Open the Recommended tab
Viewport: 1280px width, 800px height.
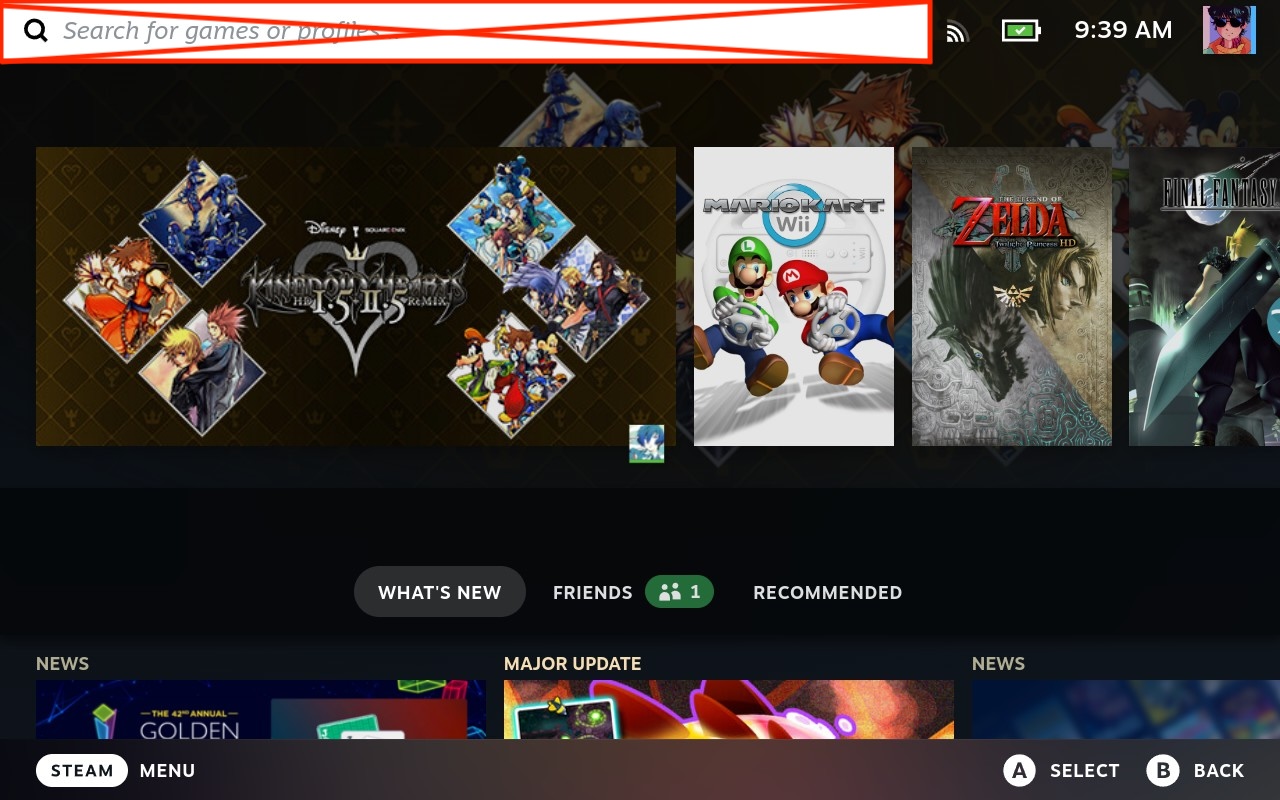(827, 592)
